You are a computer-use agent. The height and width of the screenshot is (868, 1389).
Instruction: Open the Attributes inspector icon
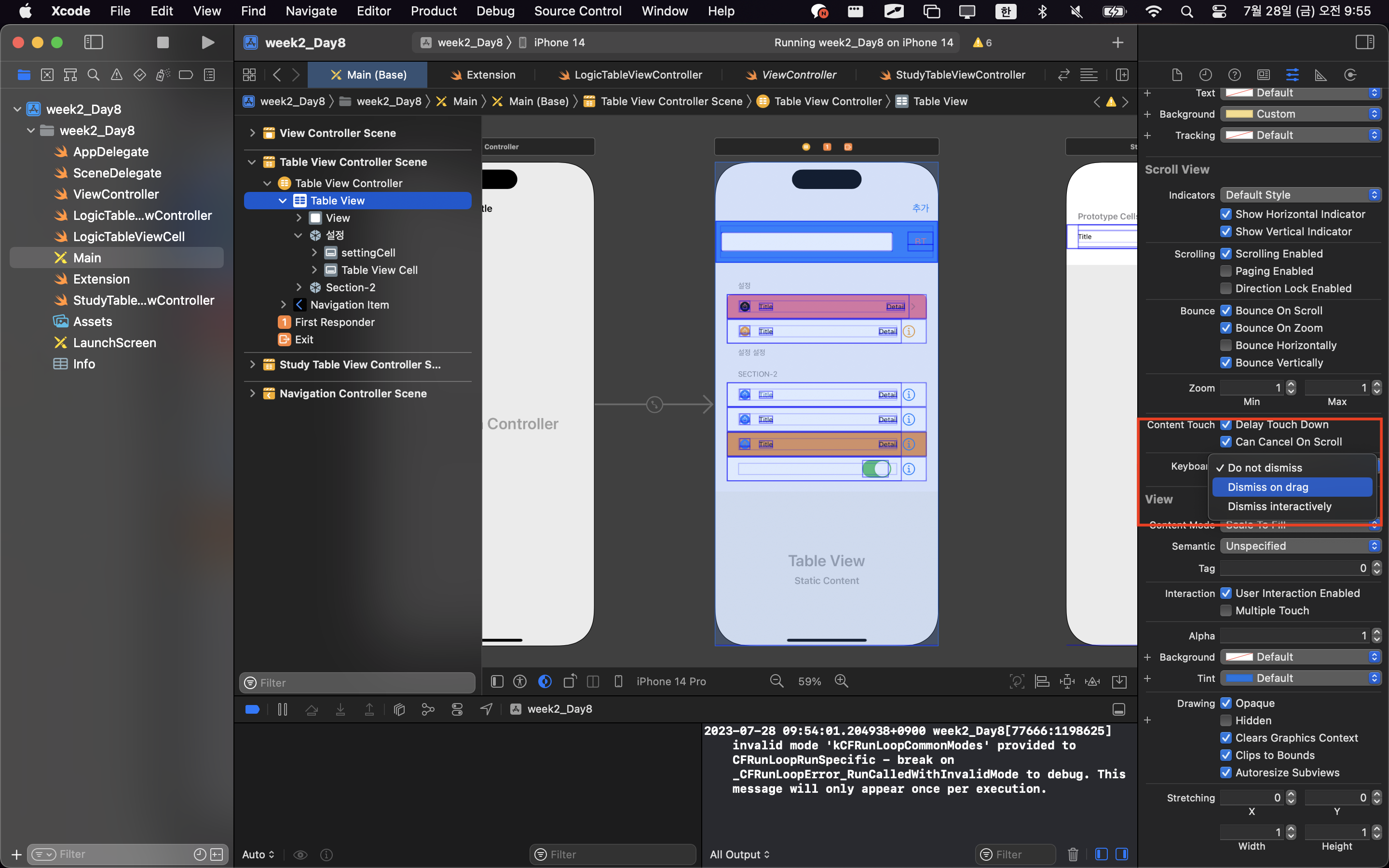(1292, 75)
